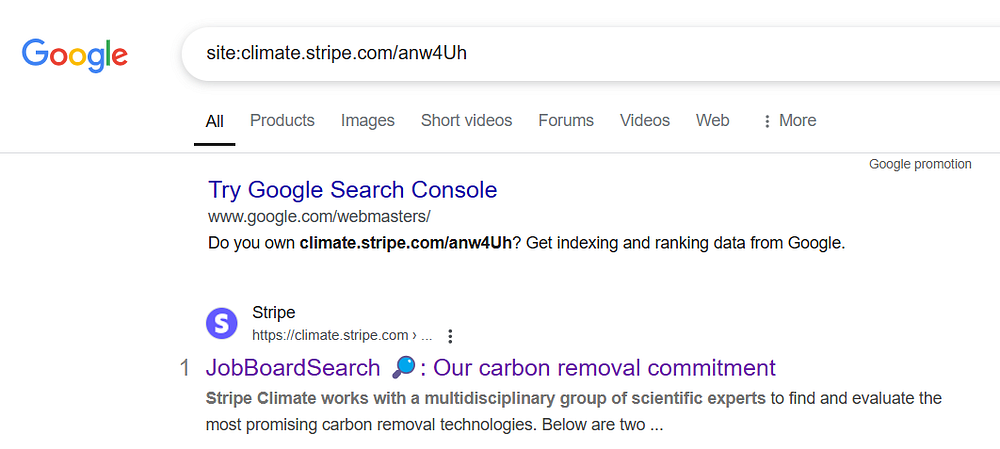Click the www.google.com/webmasters/ URL
This screenshot has width=1000, height=449.
click(x=319, y=216)
